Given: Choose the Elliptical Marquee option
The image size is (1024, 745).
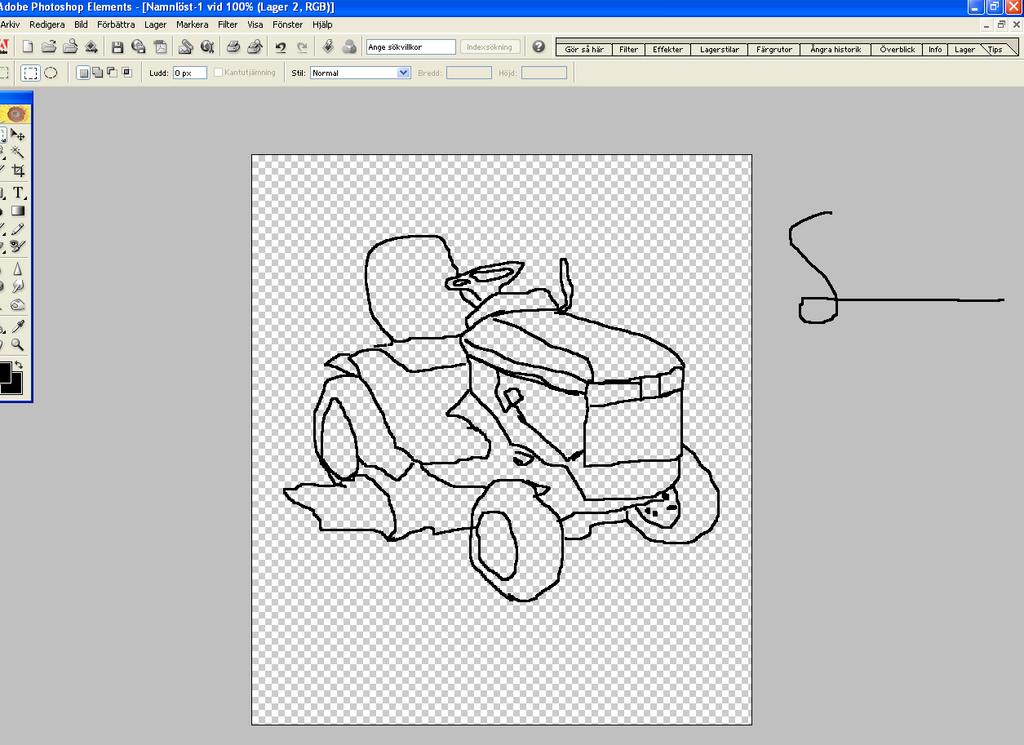Looking at the screenshot, I should click(51, 73).
